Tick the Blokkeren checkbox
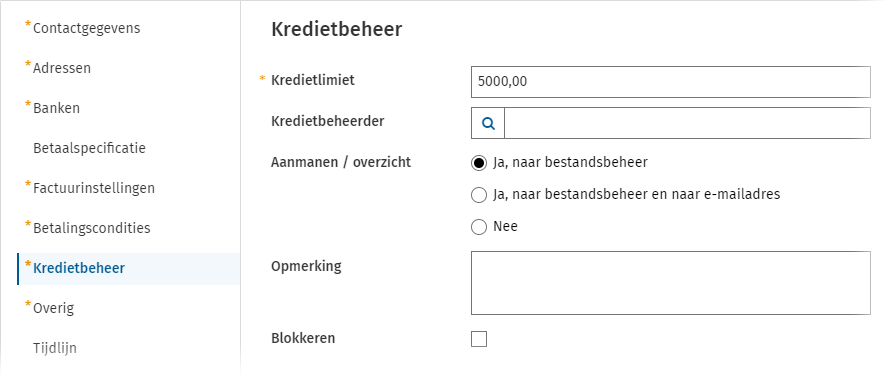 [x=479, y=339]
